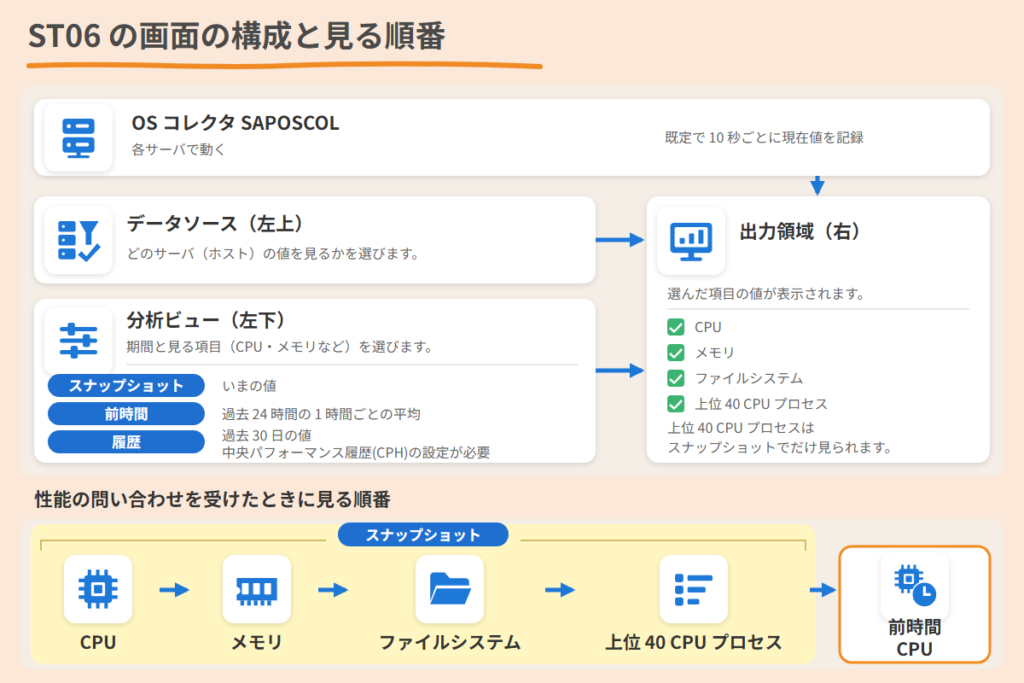Click the ファイルシステム label in the sequence

(450, 643)
